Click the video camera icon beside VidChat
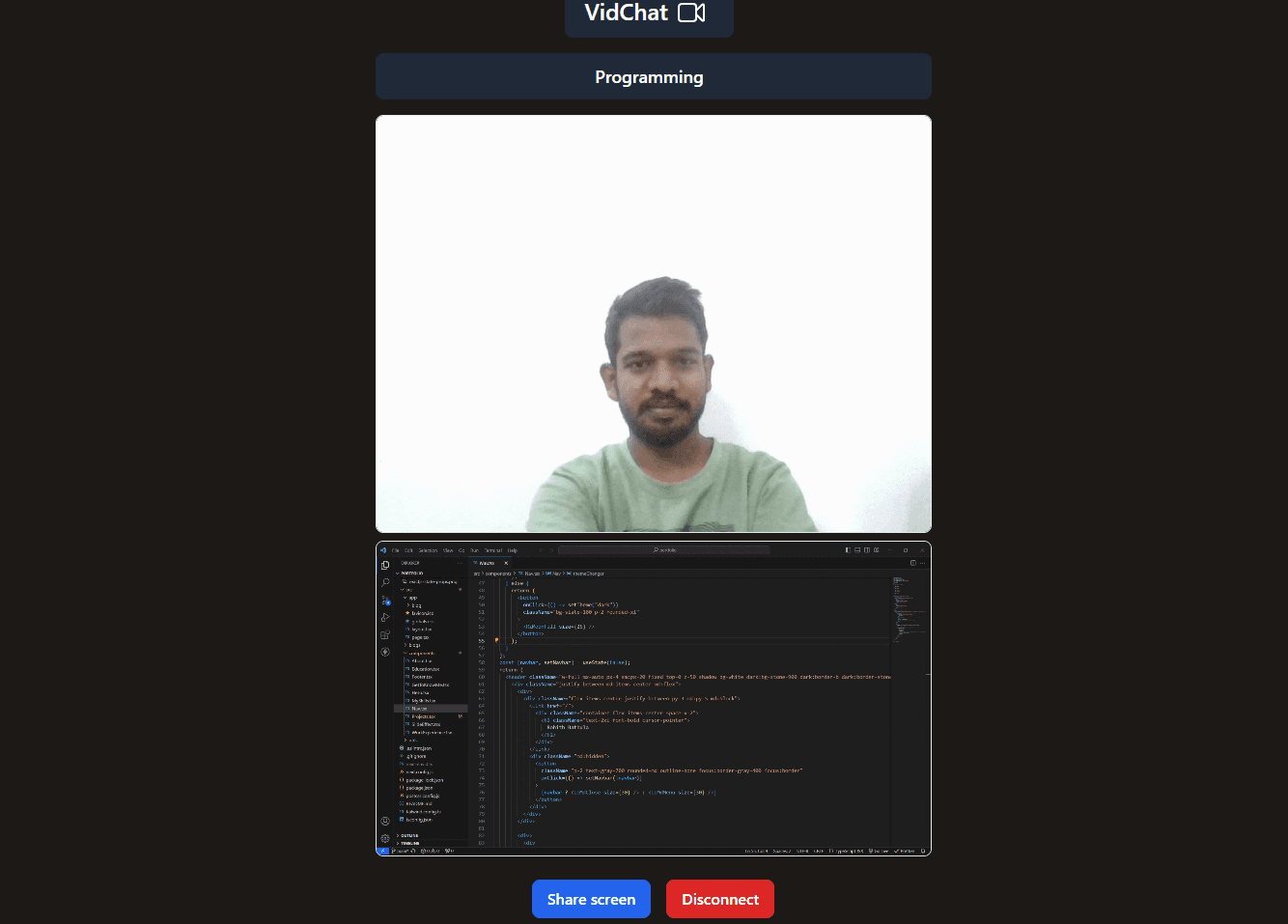1288x924 pixels. click(x=691, y=13)
